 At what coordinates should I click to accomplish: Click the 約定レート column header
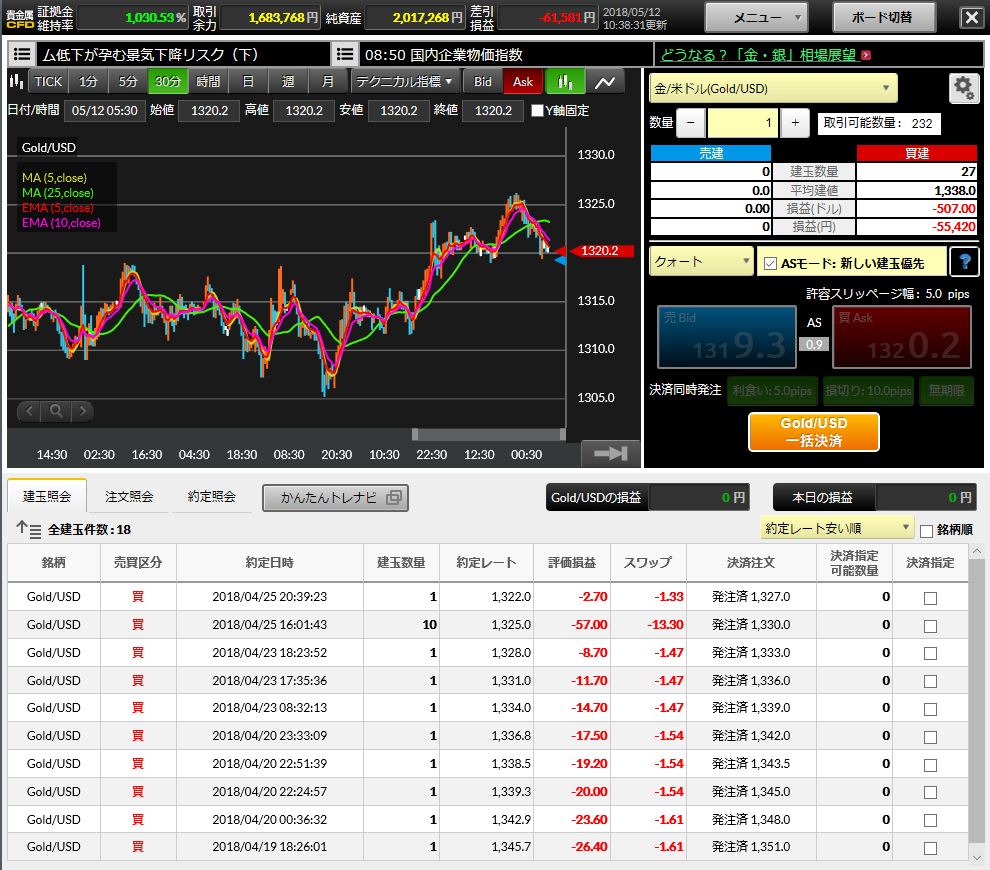point(486,563)
